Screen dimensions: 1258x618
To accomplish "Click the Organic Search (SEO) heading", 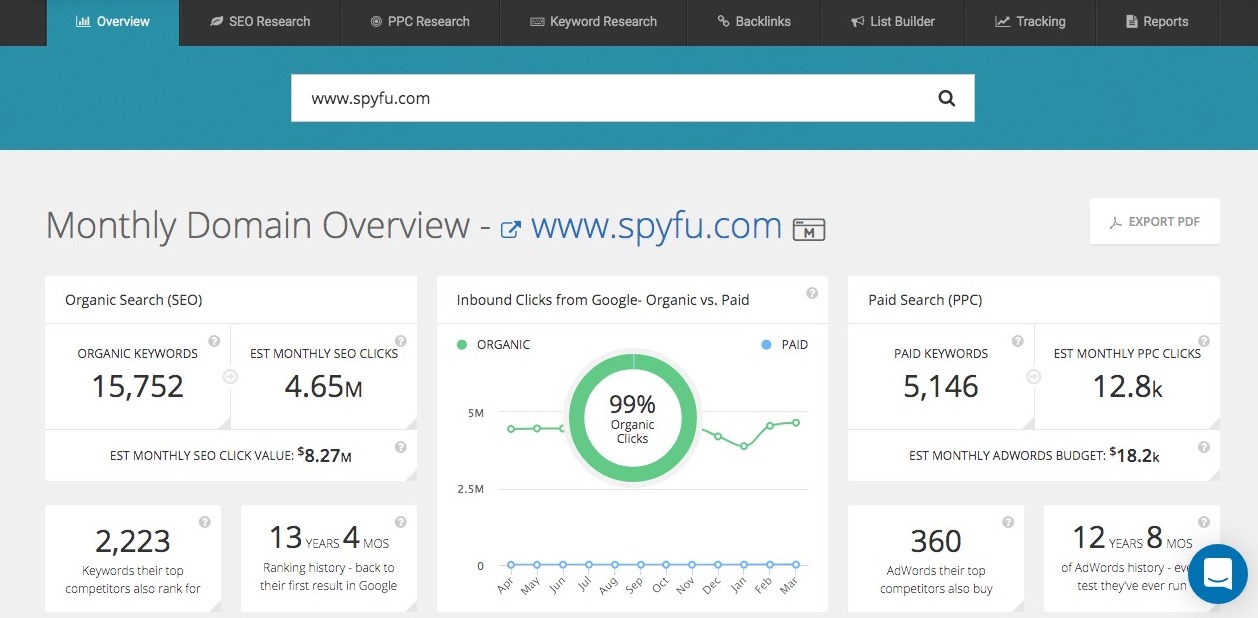I will [x=134, y=300].
